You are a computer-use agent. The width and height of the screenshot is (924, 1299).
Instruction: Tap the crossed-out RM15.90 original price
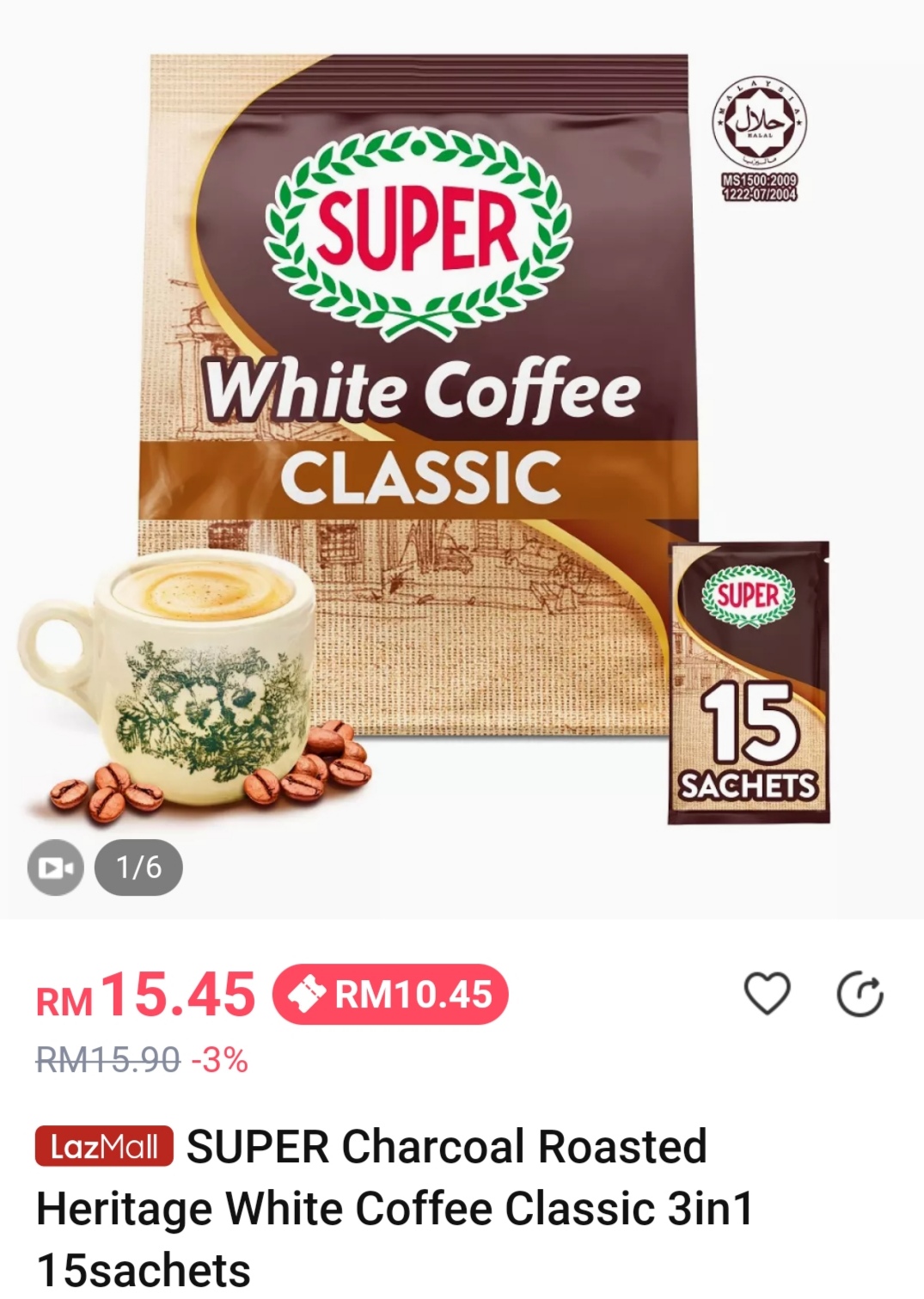[x=108, y=1060]
